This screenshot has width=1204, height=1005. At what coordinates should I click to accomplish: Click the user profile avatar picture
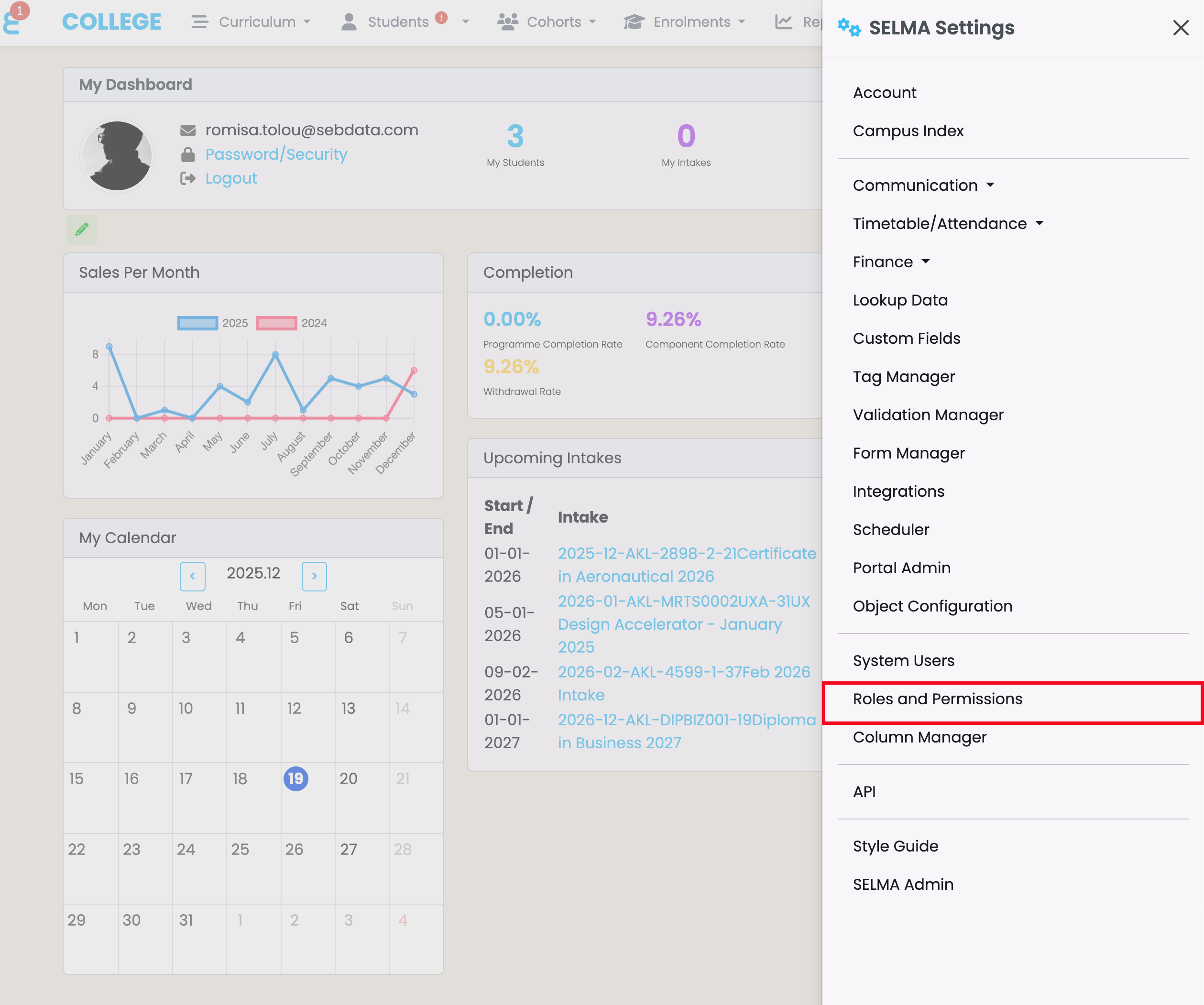tap(117, 155)
